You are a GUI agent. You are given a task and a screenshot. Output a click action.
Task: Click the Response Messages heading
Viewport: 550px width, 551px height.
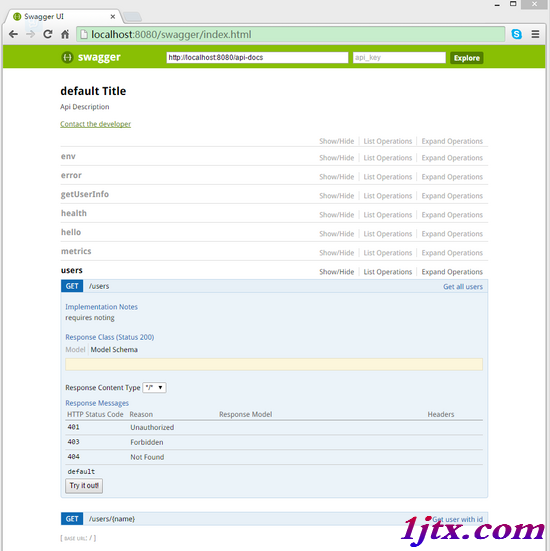(x=97, y=403)
